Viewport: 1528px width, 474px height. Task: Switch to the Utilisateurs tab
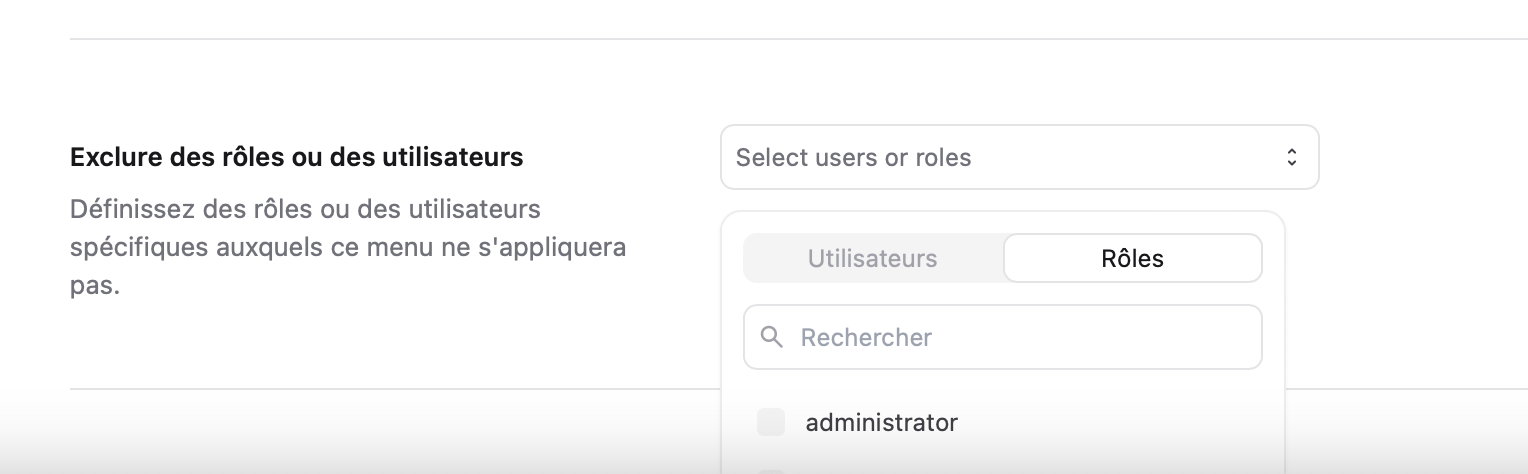pos(873,259)
